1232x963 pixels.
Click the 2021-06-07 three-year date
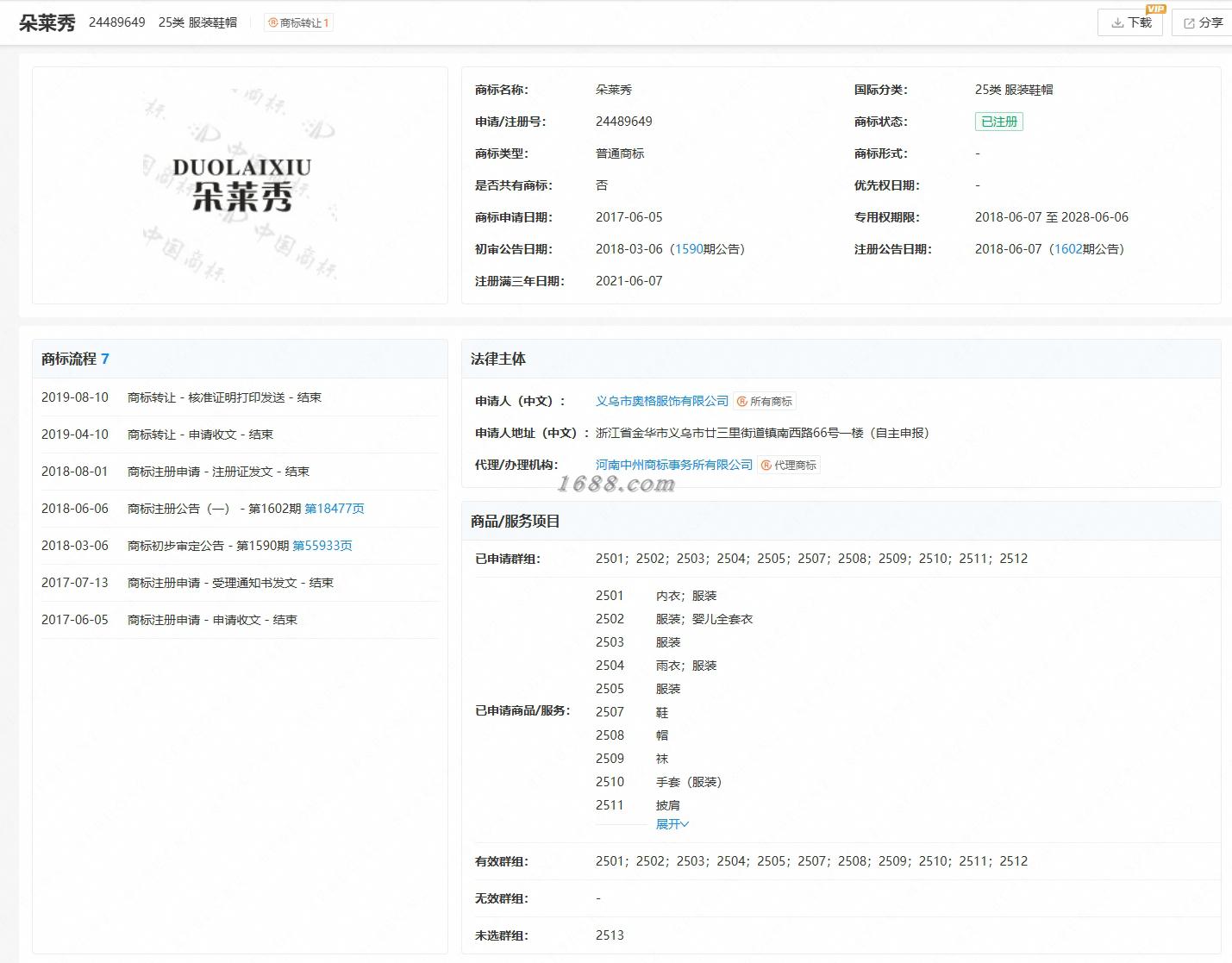[x=629, y=281]
